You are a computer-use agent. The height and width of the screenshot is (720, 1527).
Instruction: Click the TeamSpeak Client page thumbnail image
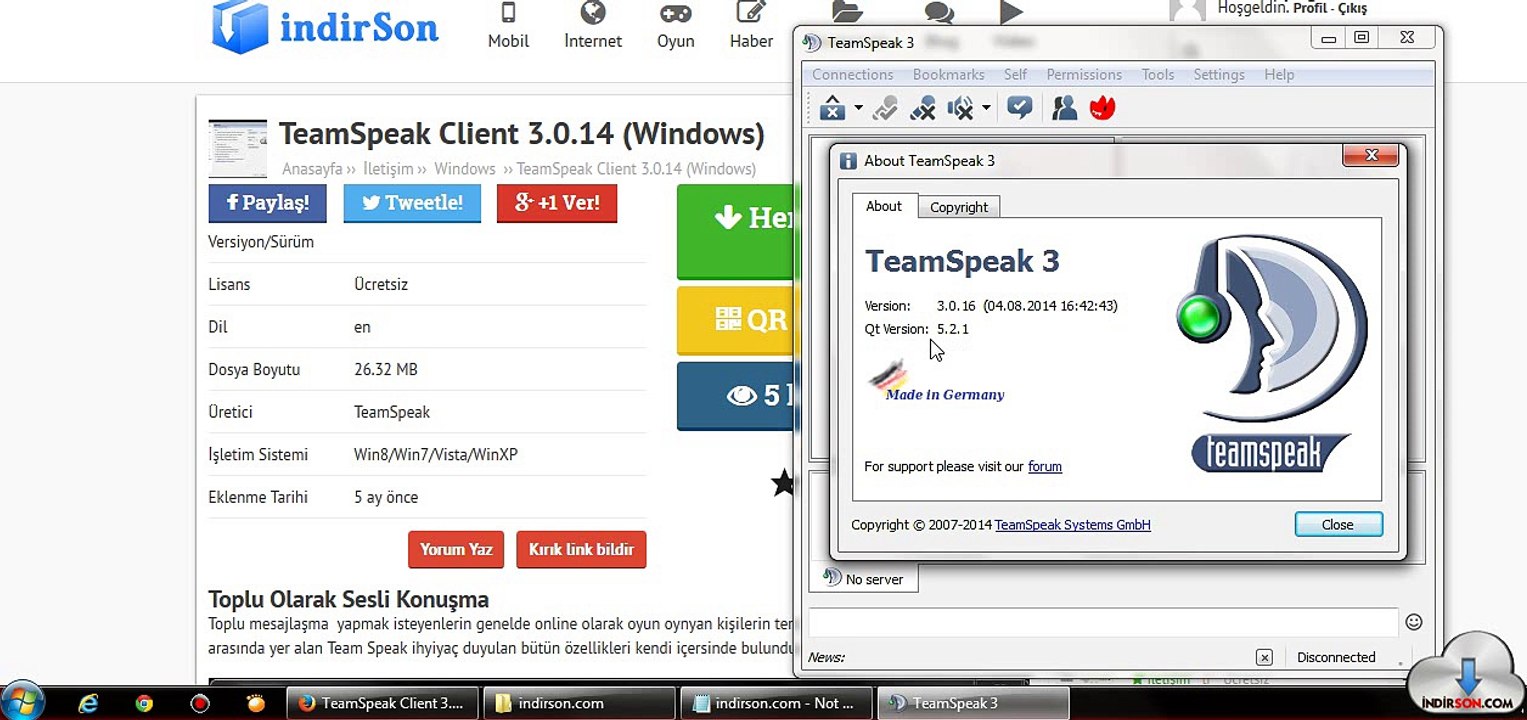(238, 149)
